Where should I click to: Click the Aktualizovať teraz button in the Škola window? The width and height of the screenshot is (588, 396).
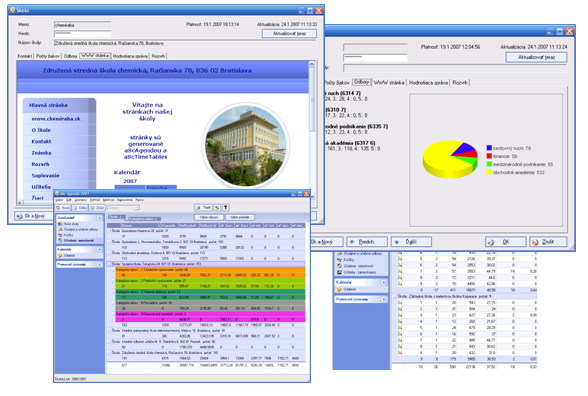289,33
